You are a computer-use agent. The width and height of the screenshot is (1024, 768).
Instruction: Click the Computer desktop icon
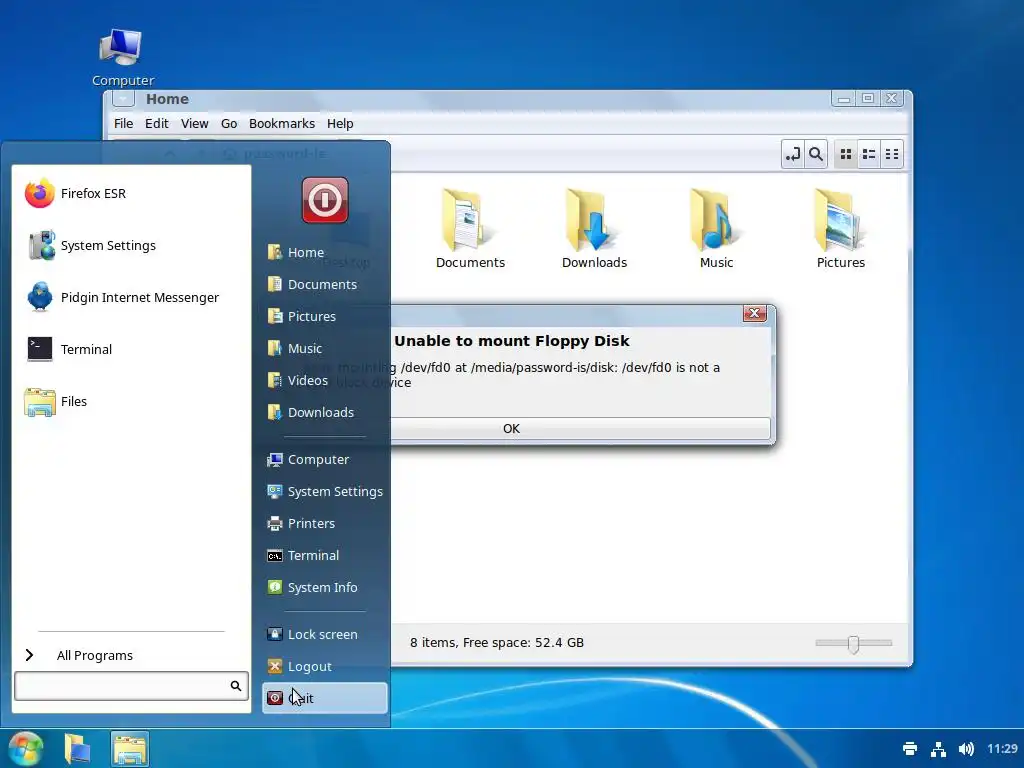(x=122, y=57)
